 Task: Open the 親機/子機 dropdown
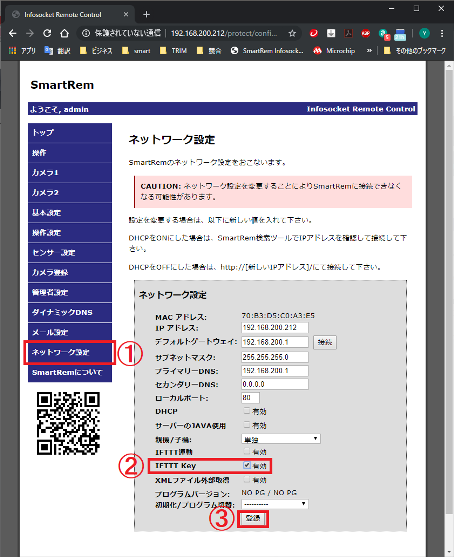point(281,439)
